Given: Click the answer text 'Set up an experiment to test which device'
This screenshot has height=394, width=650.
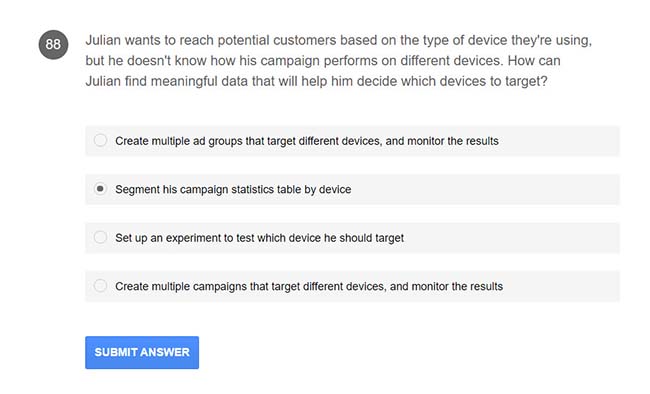Looking at the screenshot, I should point(218,238).
